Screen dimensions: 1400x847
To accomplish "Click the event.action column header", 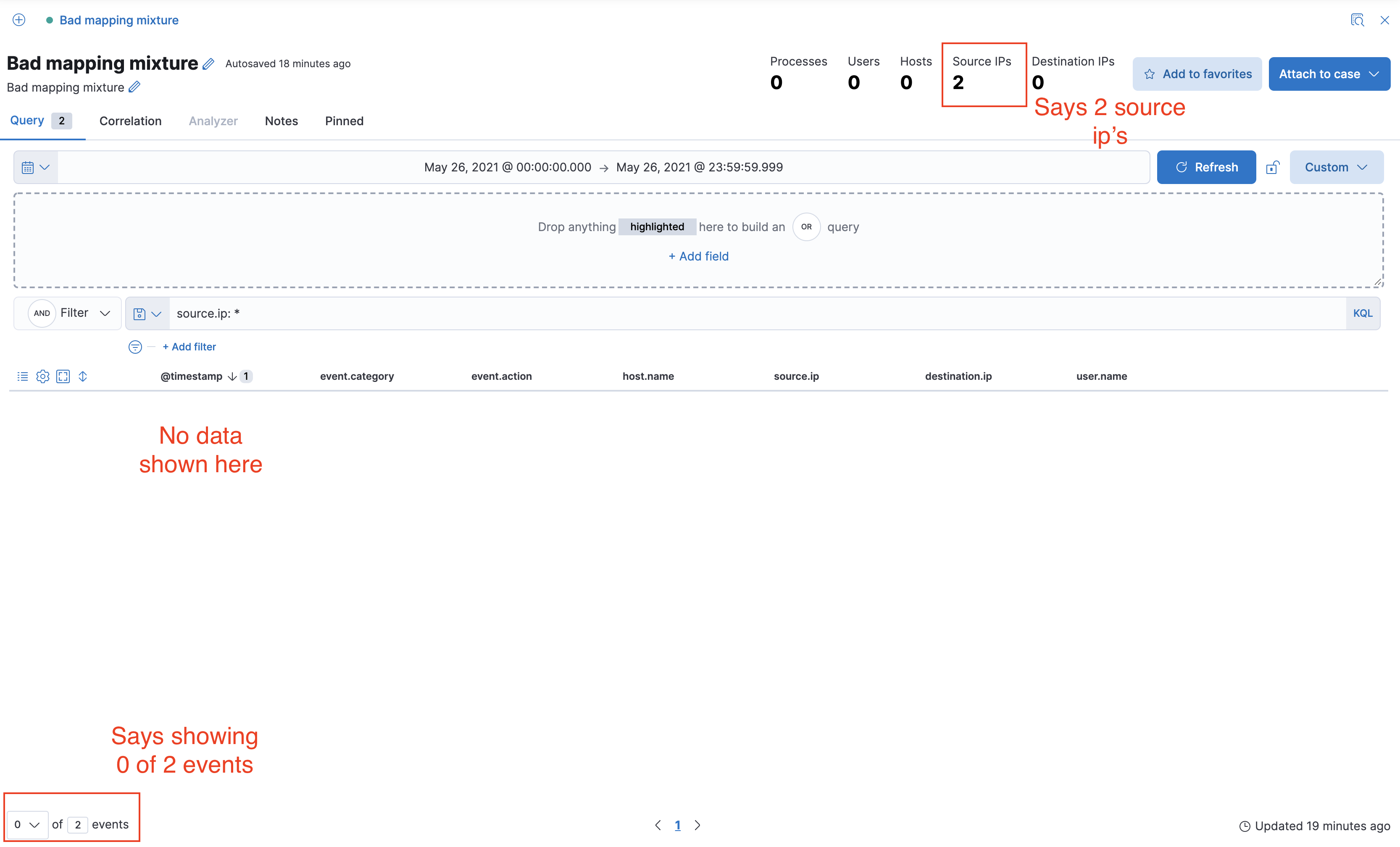I will [x=501, y=376].
